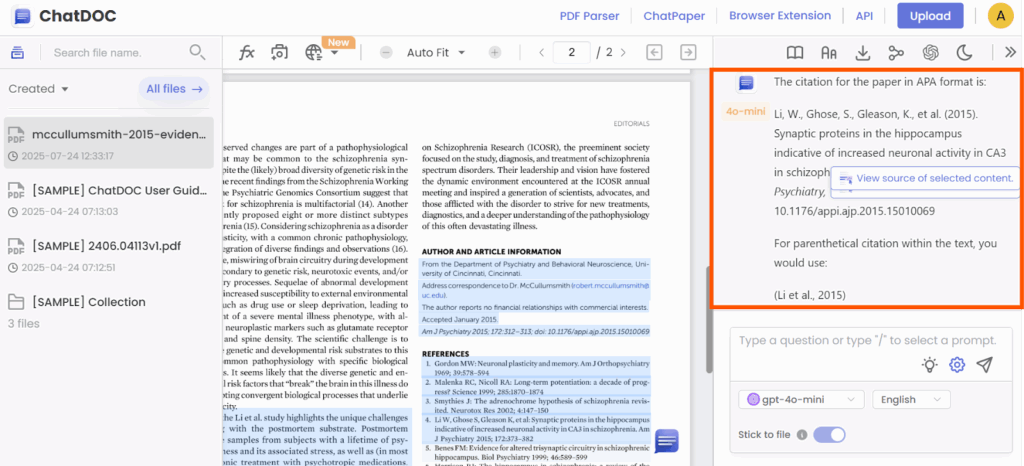The image size is (1024, 466).
Task: Open API in top navigation
Action: (x=864, y=16)
